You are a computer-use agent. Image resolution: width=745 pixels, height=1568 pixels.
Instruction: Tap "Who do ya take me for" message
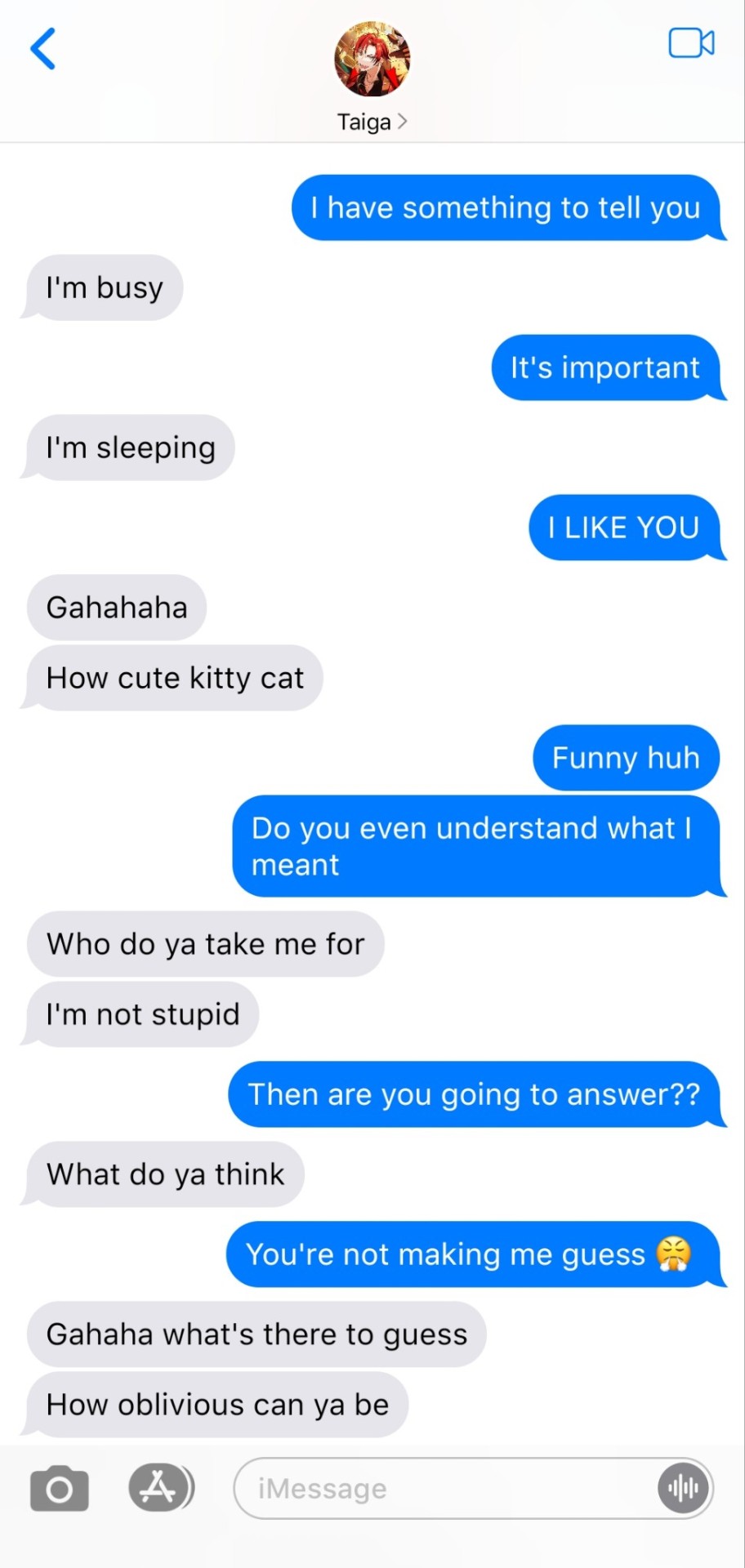click(205, 944)
